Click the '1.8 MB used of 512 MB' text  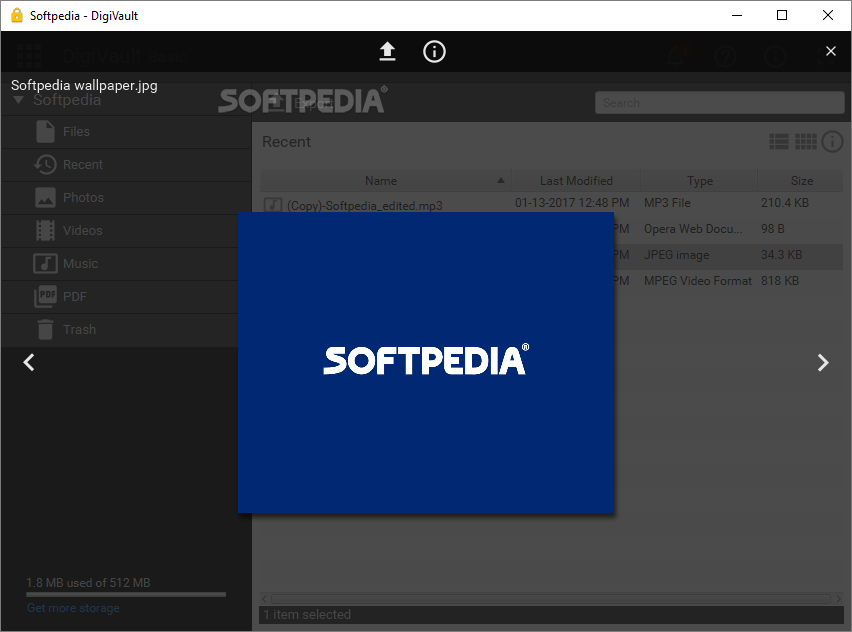point(88,583)
